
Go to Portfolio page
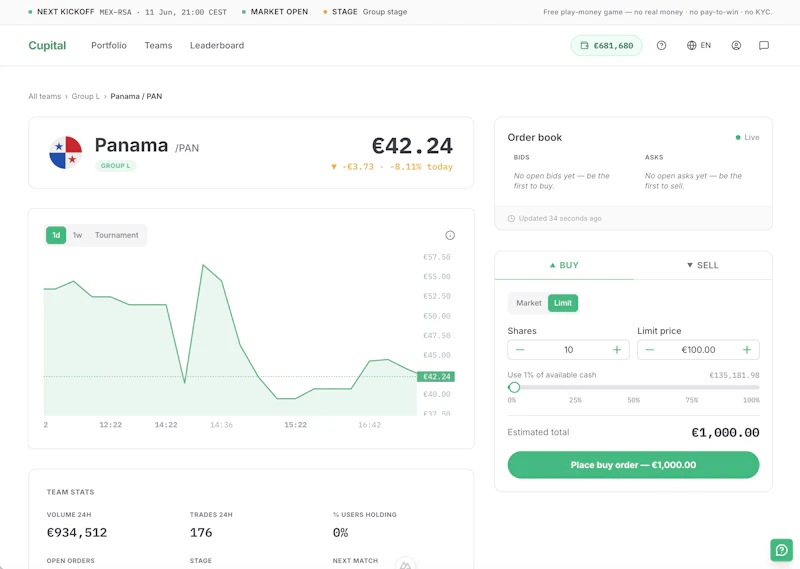click(x=109, y=45)
